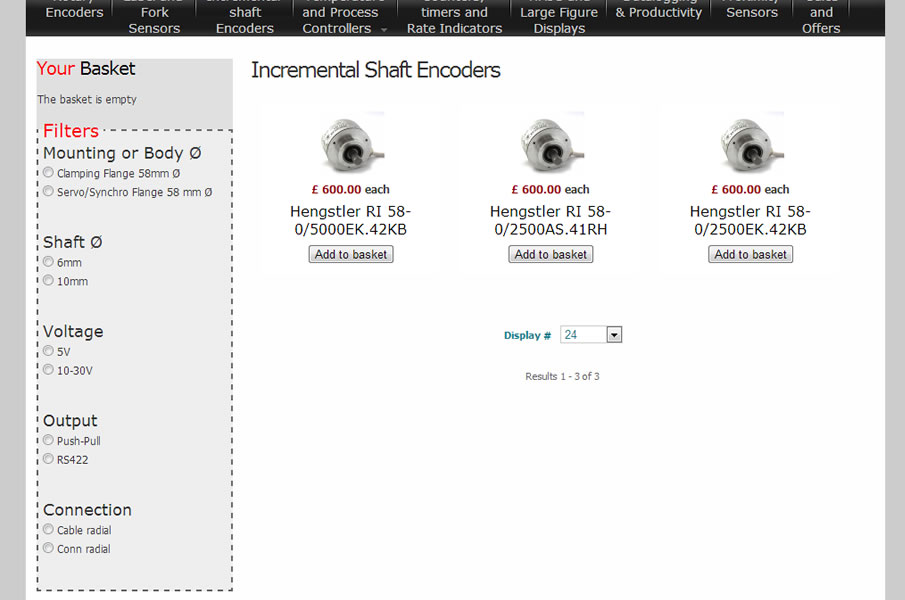Open & Productivity menu item
The image size is (905, 600).
[x=659, y=12]
